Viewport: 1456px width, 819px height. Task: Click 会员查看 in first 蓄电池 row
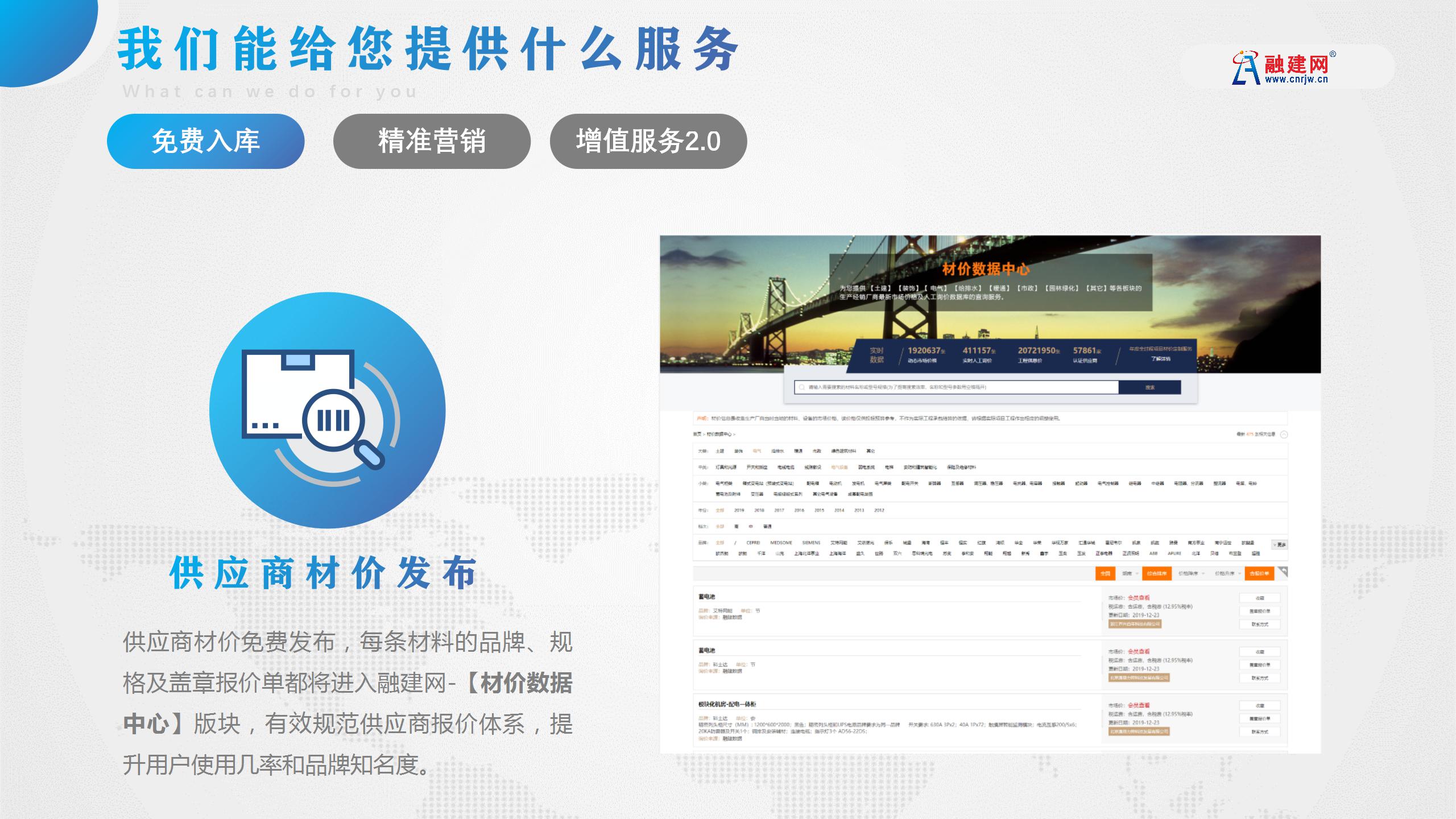pos(1139,598)
